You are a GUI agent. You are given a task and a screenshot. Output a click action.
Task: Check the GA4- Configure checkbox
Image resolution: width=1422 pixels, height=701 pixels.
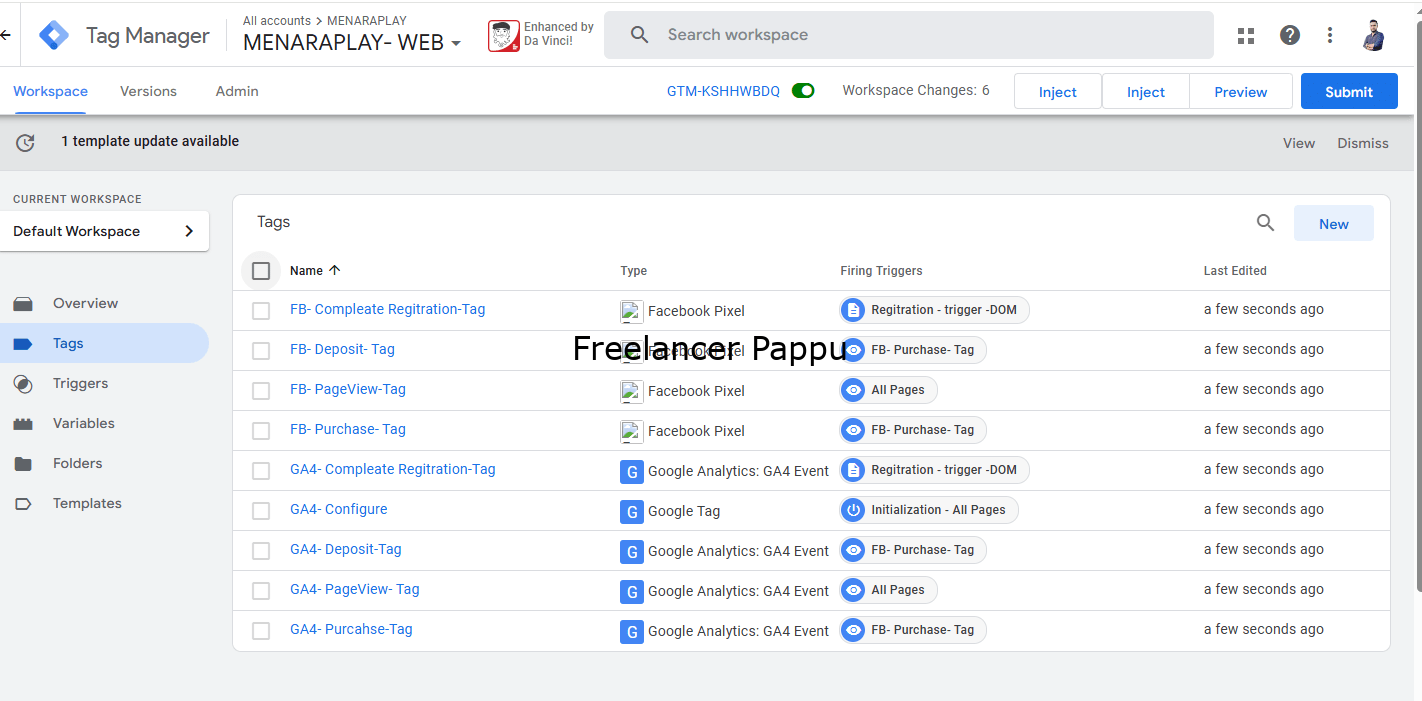tap(261, 511)
